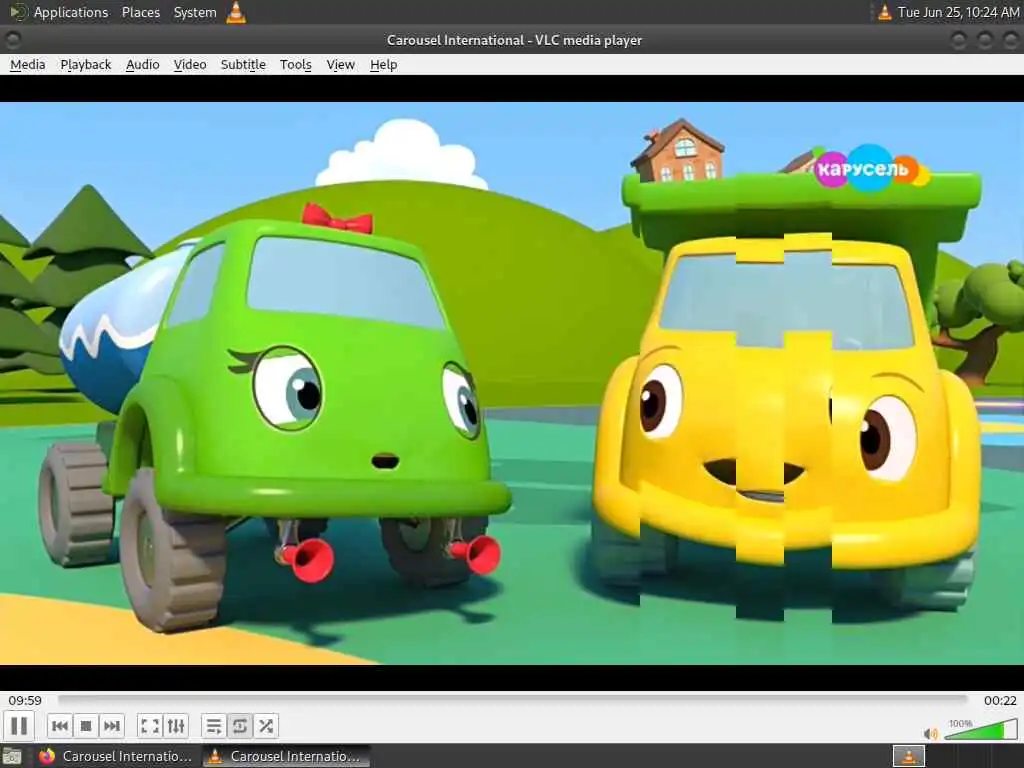Stop the video playback
The height and width of the screenshot is (768, 1024).
pos(86,726)
